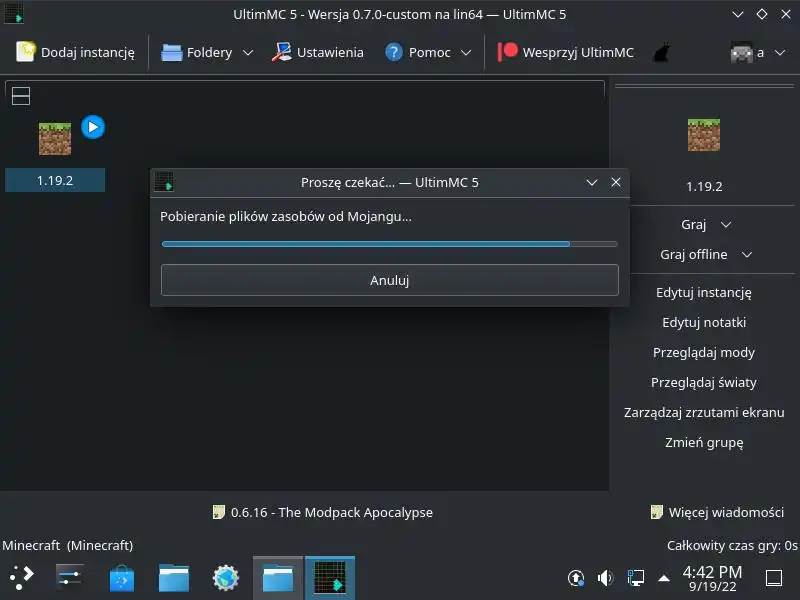Click the blue play badge on instance
The image size is (800, 600).
(93, 127)
